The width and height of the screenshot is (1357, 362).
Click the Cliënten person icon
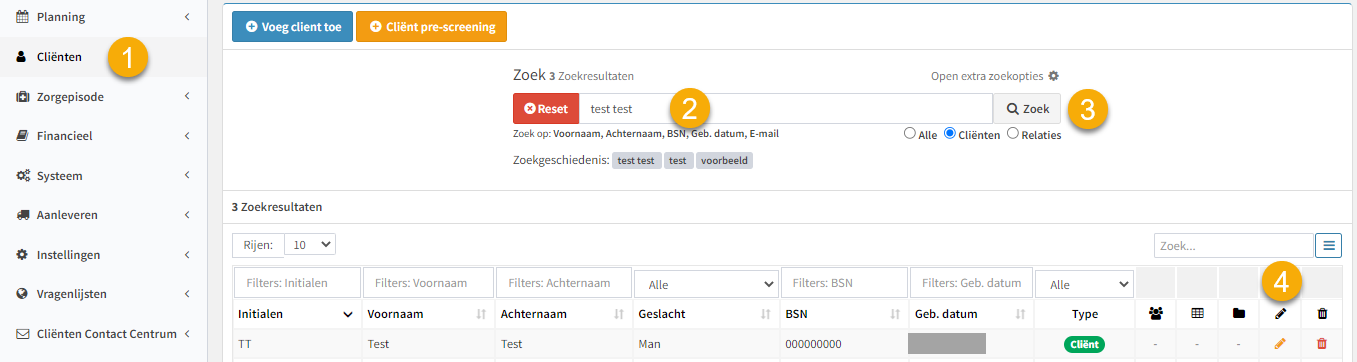click(22, 57)
